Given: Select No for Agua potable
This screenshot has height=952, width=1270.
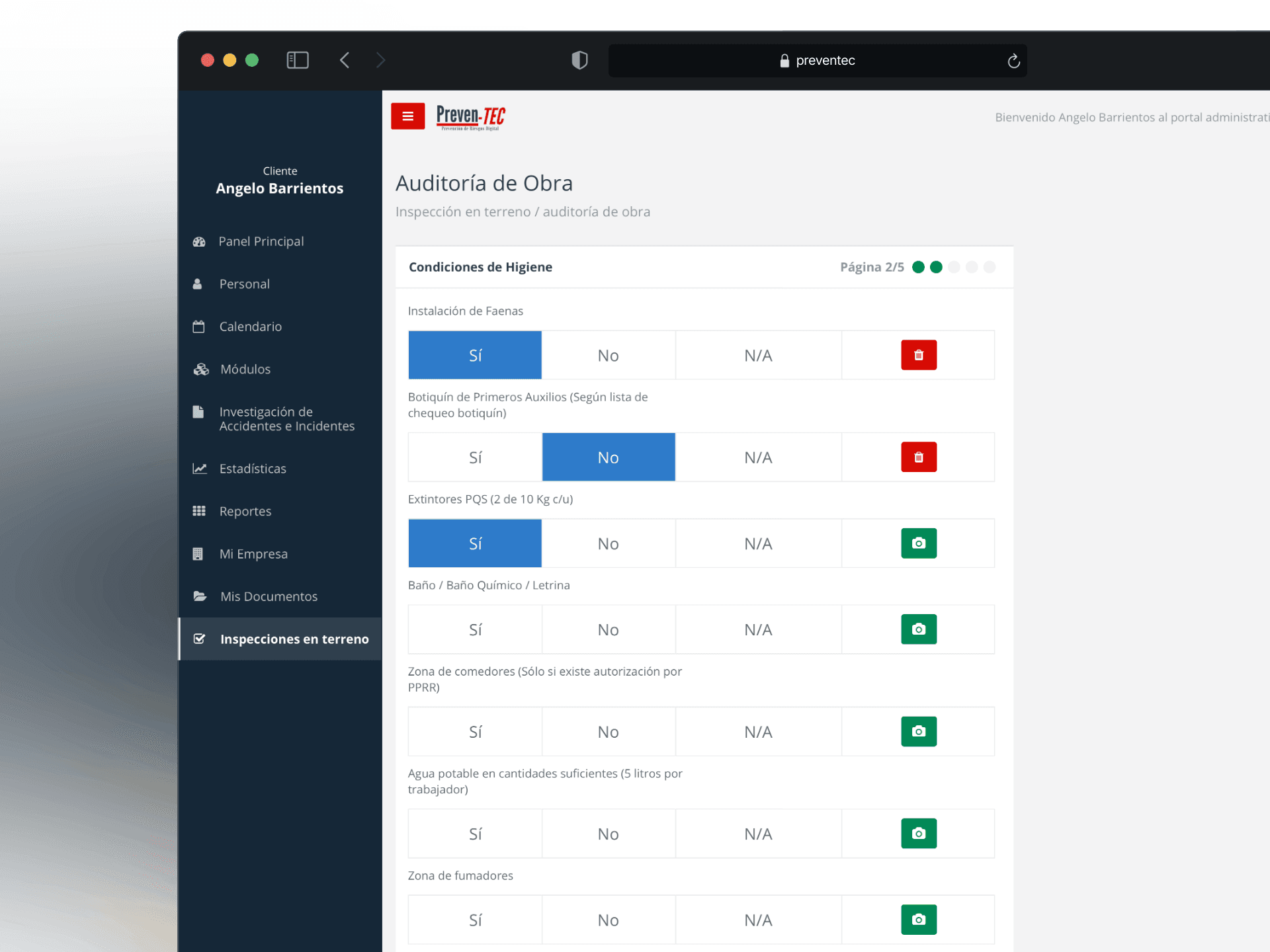Looking at the screenshot, I should point(609,834).
